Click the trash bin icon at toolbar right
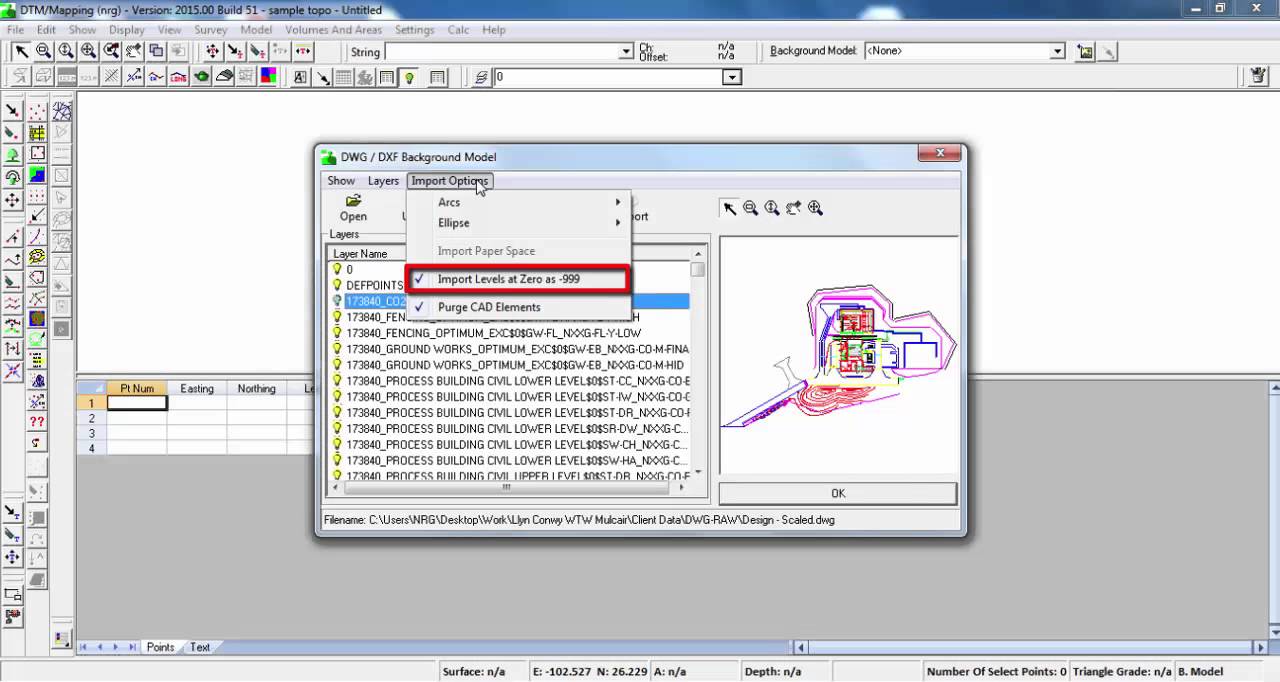 tap(1259, 76)
